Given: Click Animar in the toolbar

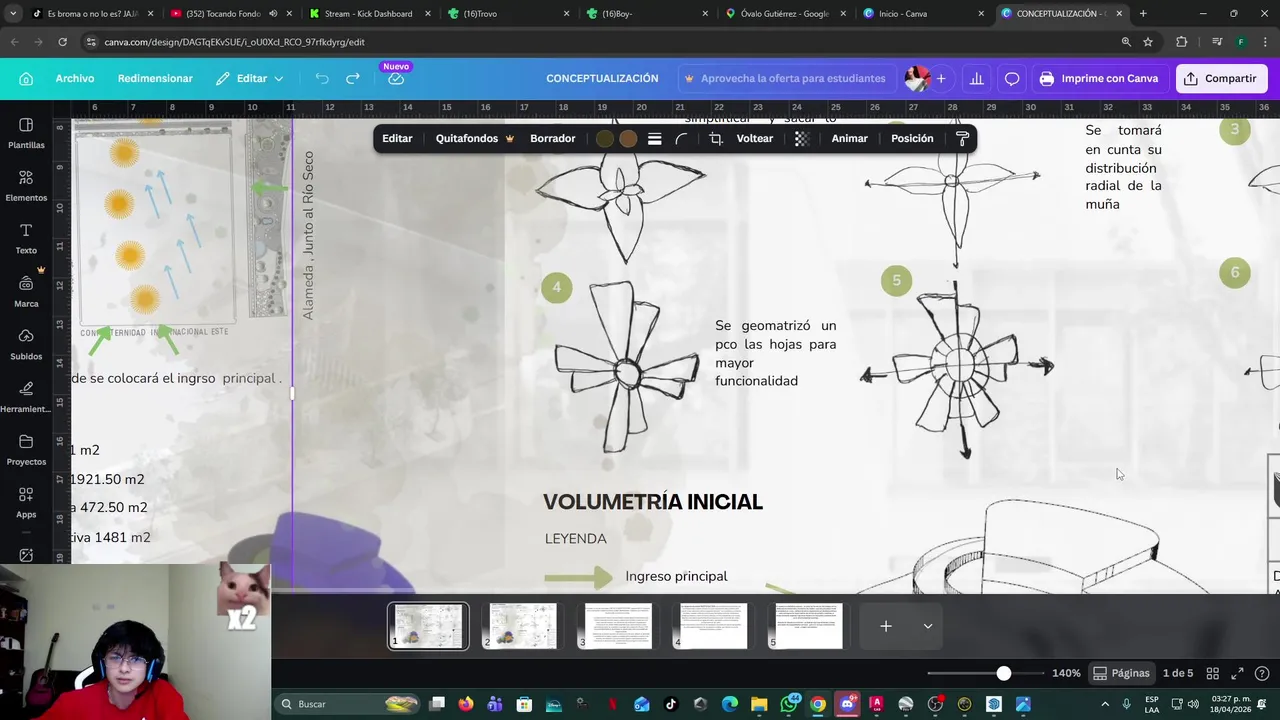Looking at the screenshot, I should click(x=850, y=139).
